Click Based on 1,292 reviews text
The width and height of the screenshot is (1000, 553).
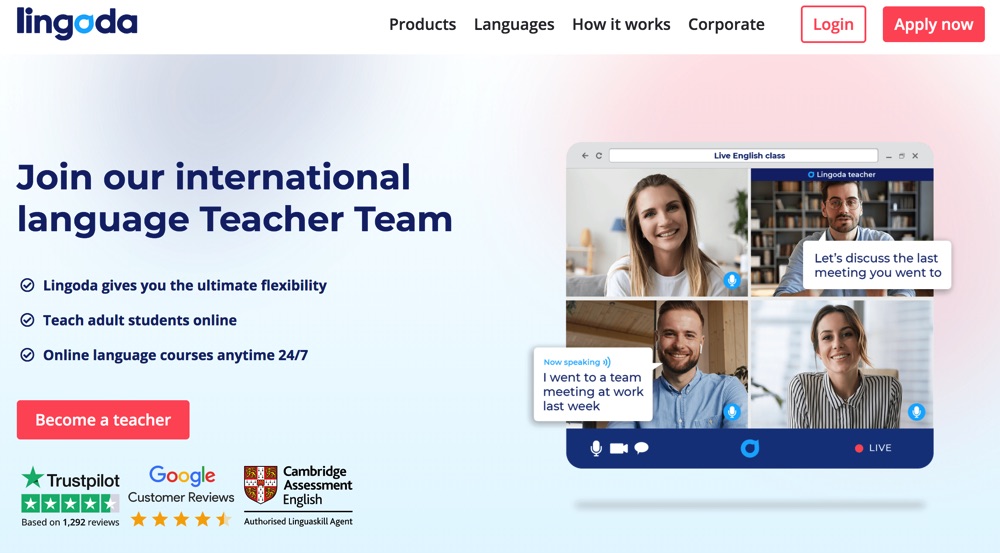pos(70,522)
